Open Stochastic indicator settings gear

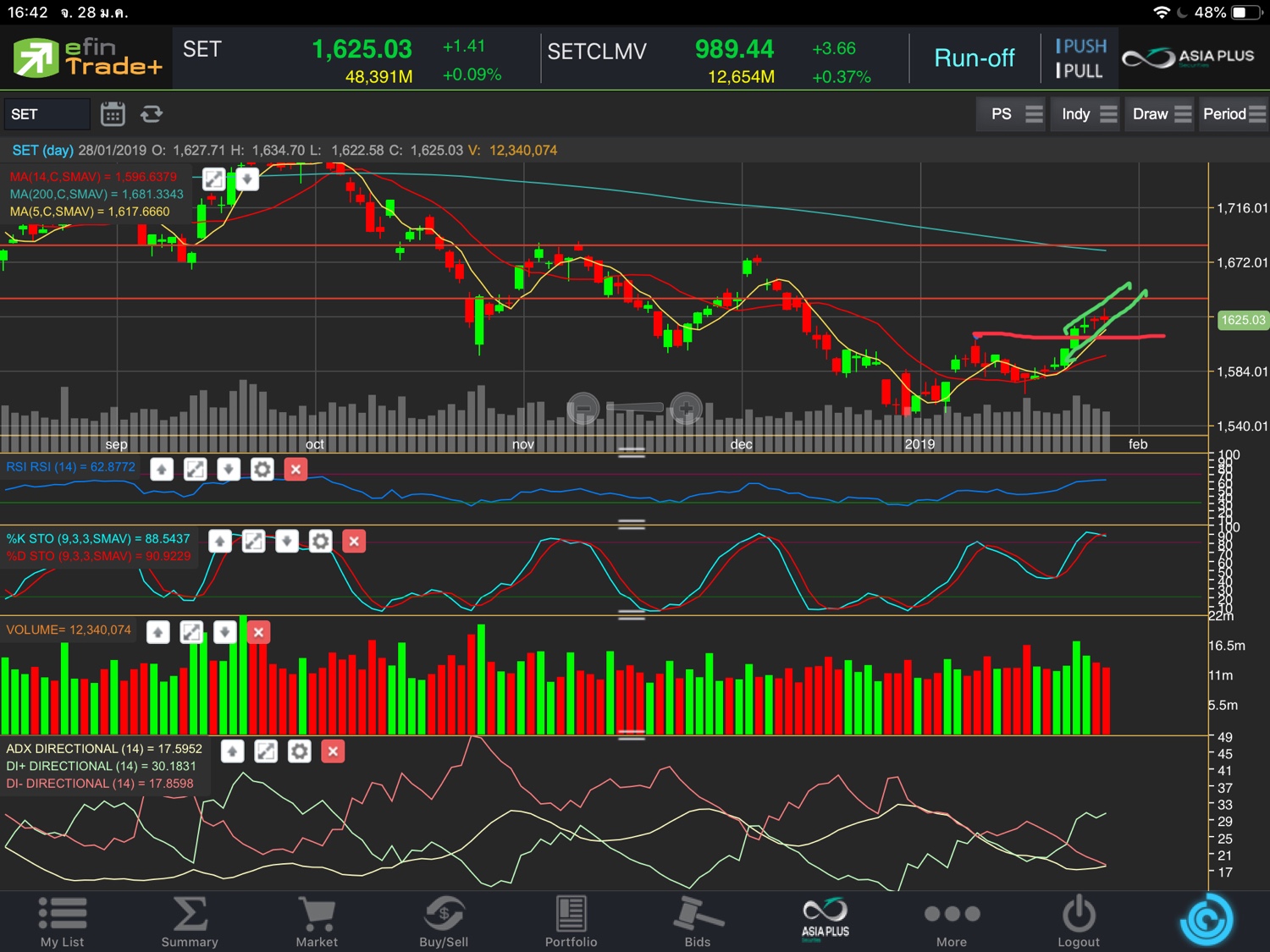pyautogui.click(x=320, y=542)
